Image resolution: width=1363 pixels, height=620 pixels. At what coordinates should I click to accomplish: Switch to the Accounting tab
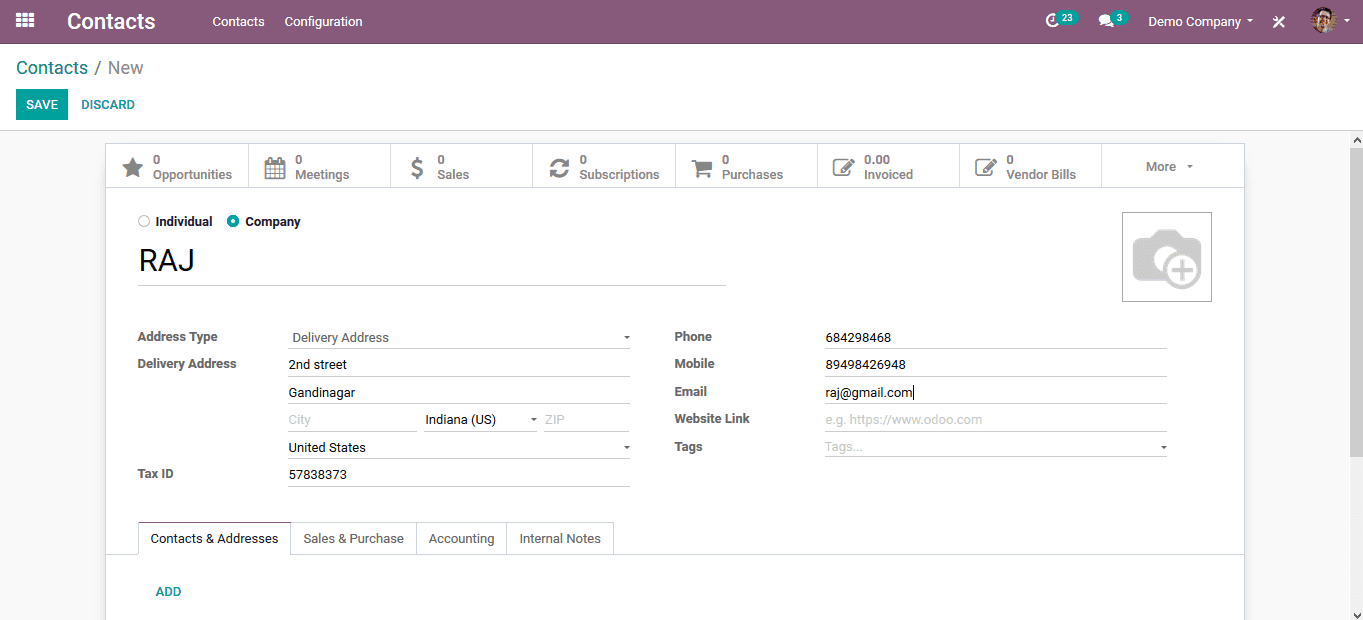coord(461,538)
